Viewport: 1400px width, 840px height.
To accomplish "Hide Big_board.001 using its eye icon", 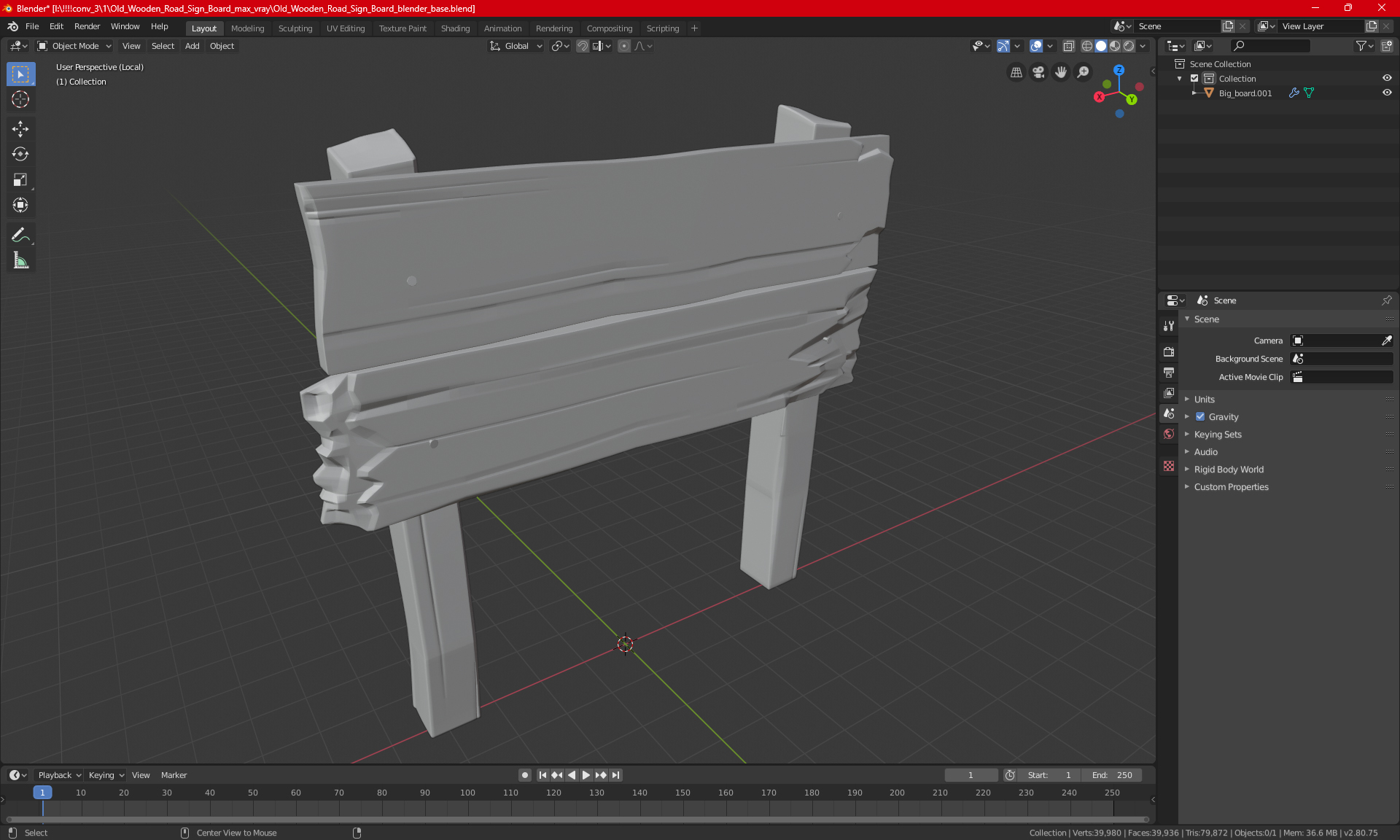I will (1387, 93).
